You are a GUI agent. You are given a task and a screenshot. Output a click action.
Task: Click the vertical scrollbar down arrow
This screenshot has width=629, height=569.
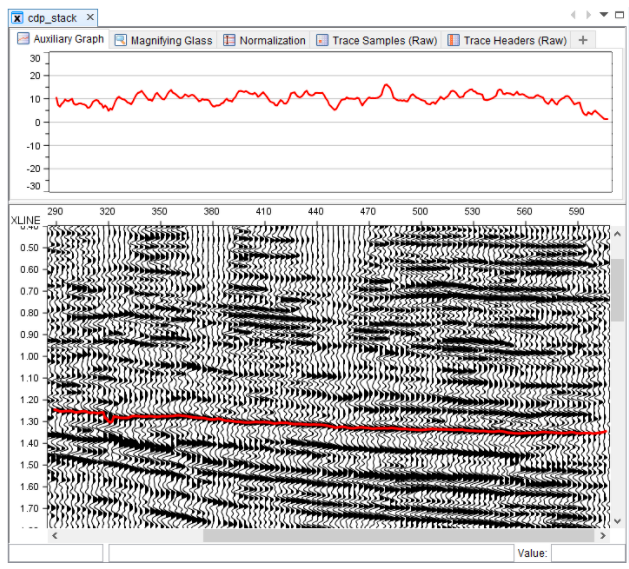pyautogui.click(x=618, y=521)
